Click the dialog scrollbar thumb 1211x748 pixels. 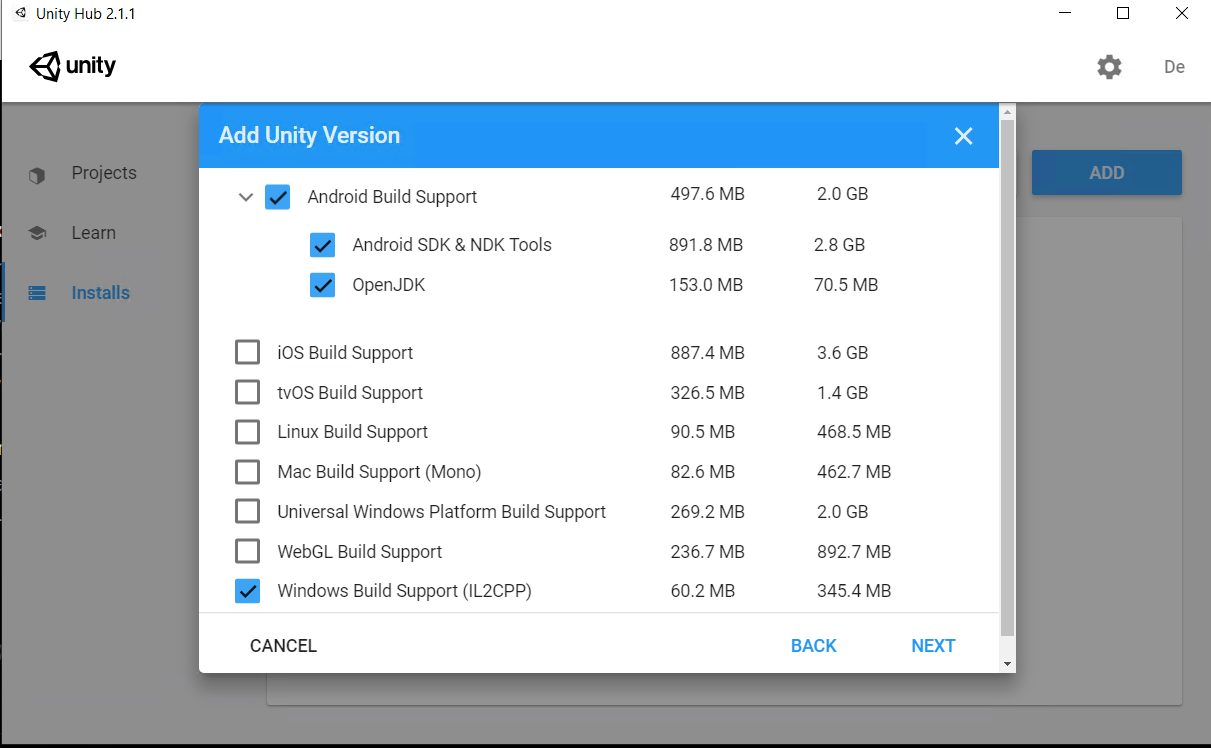(x=1007, y=378)
